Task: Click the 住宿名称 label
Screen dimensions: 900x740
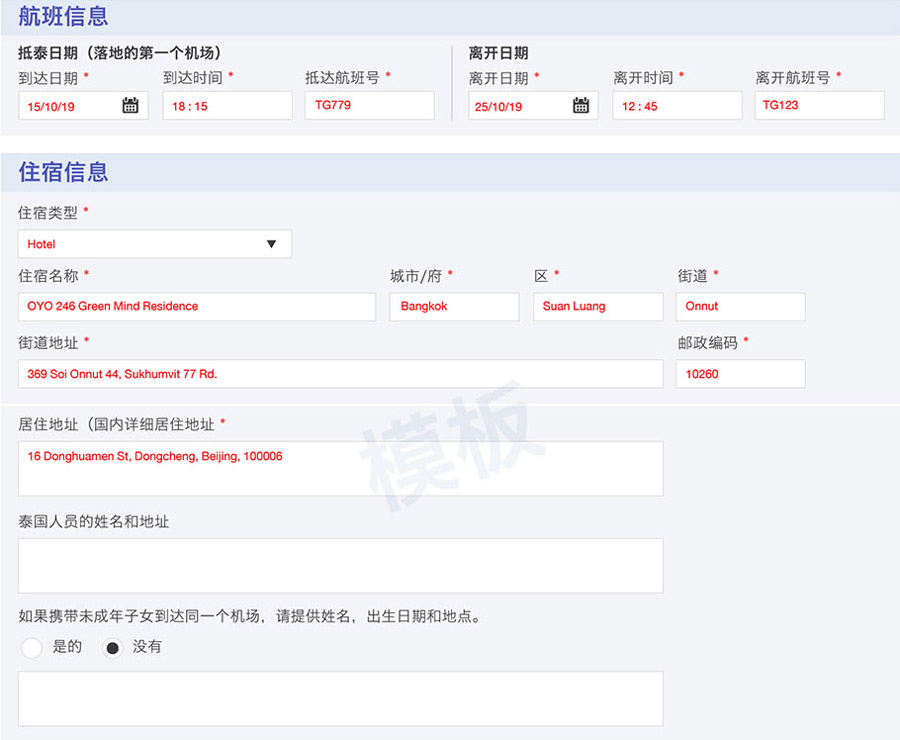Action: pyautogui.click(x=48, y=276)
